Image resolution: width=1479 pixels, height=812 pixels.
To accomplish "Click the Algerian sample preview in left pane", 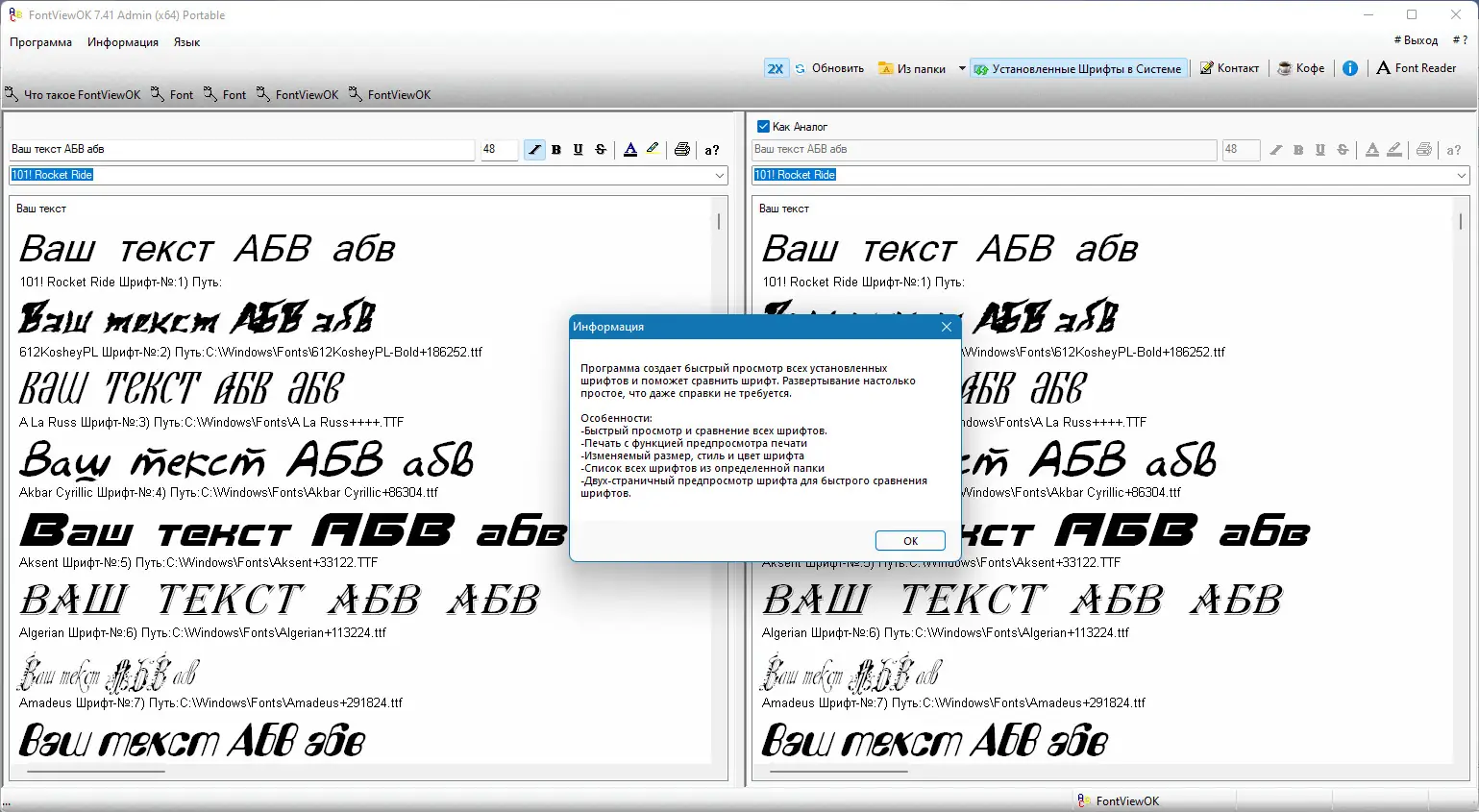I will (281, 601).
